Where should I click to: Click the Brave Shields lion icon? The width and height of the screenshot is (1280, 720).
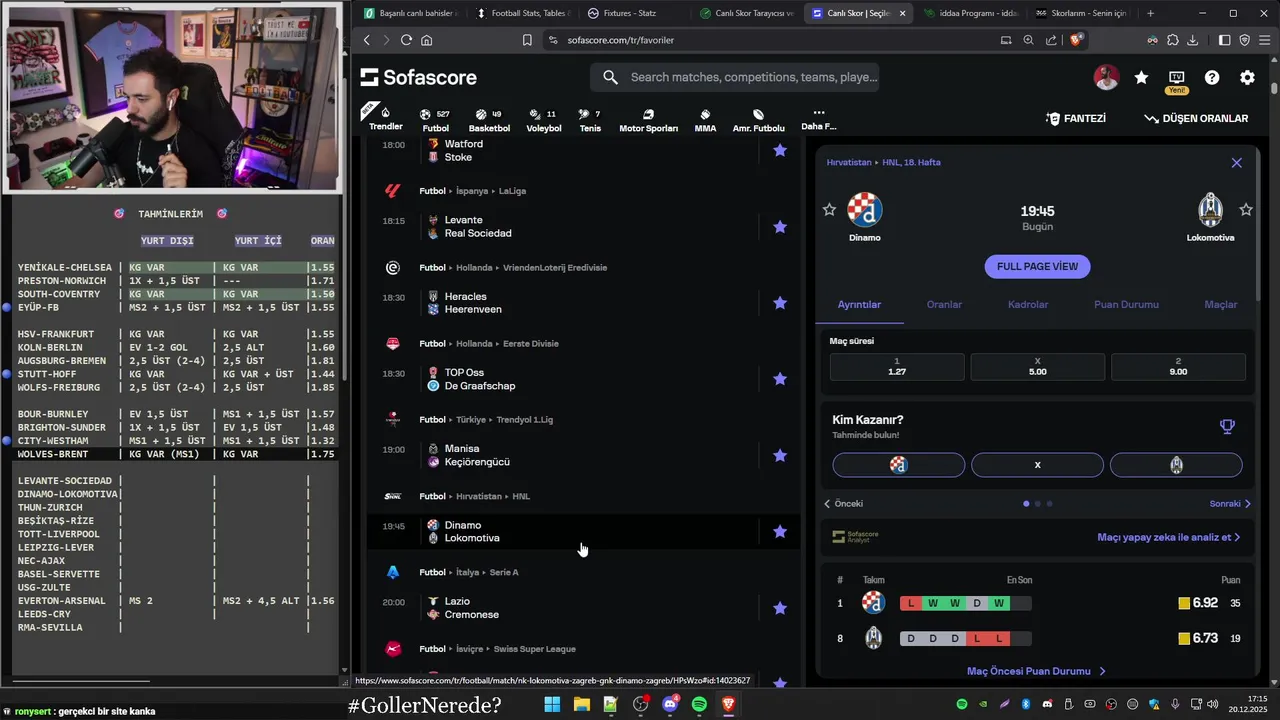(1076, 40)
